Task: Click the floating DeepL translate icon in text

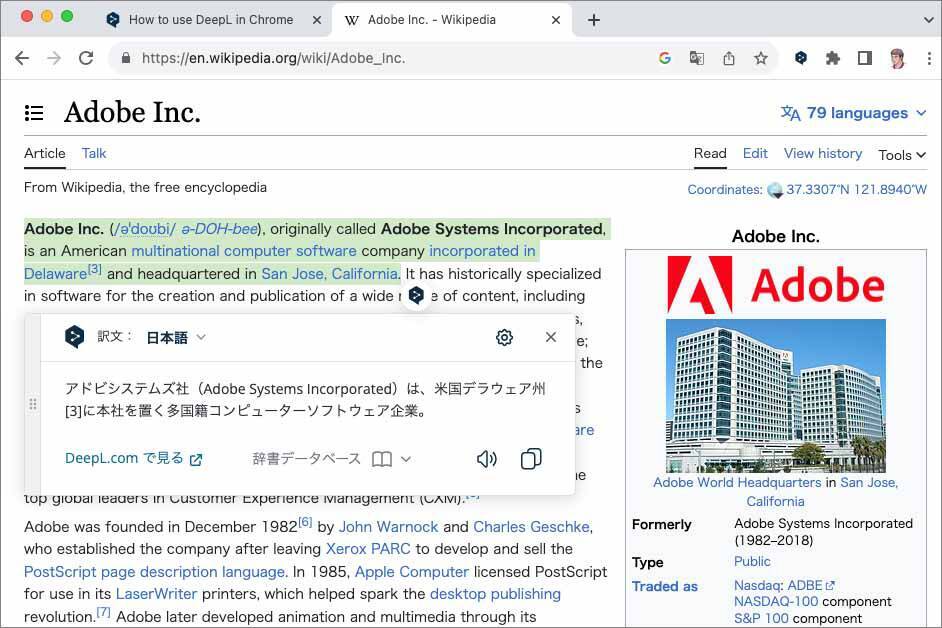Action: tap(416, 296)
